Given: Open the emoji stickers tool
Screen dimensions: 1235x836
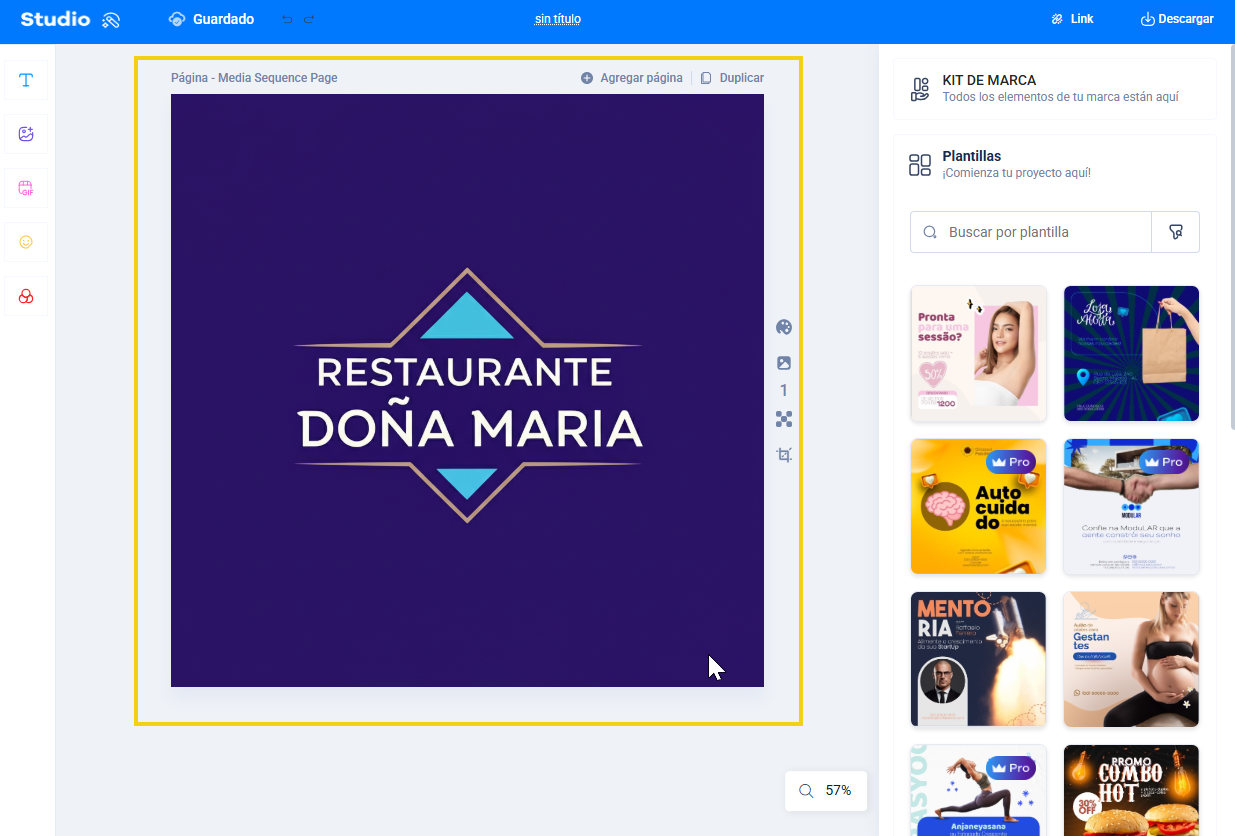Looking at the screenshot, I should [26, 242].
